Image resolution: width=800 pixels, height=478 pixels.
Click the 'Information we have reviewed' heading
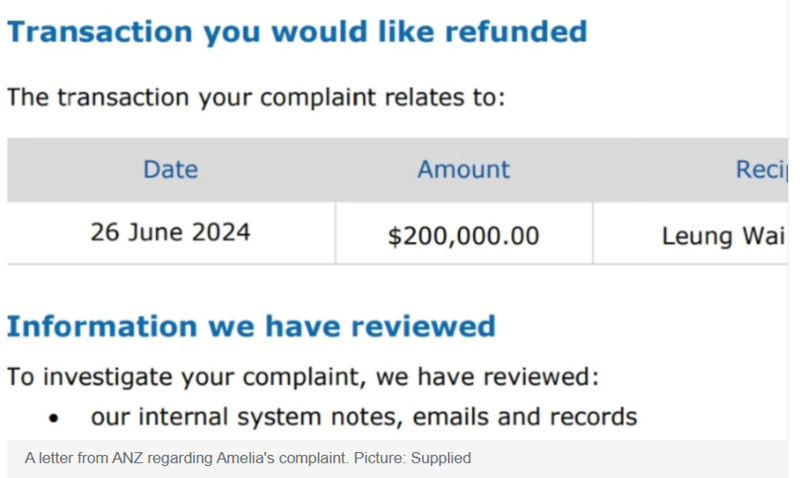point(251,326)
